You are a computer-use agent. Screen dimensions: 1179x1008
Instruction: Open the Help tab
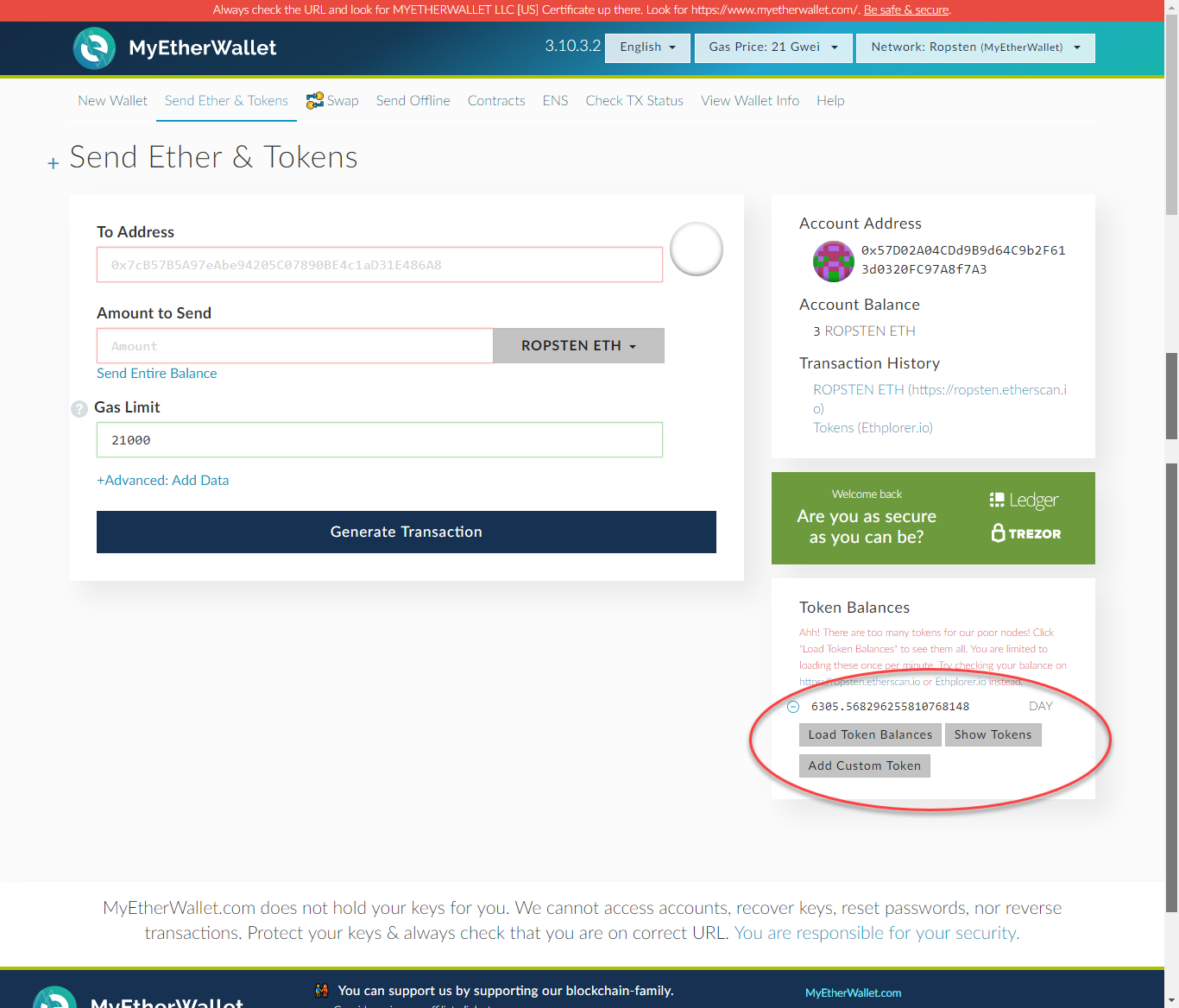pyautogui.click(x=831, y=101)
